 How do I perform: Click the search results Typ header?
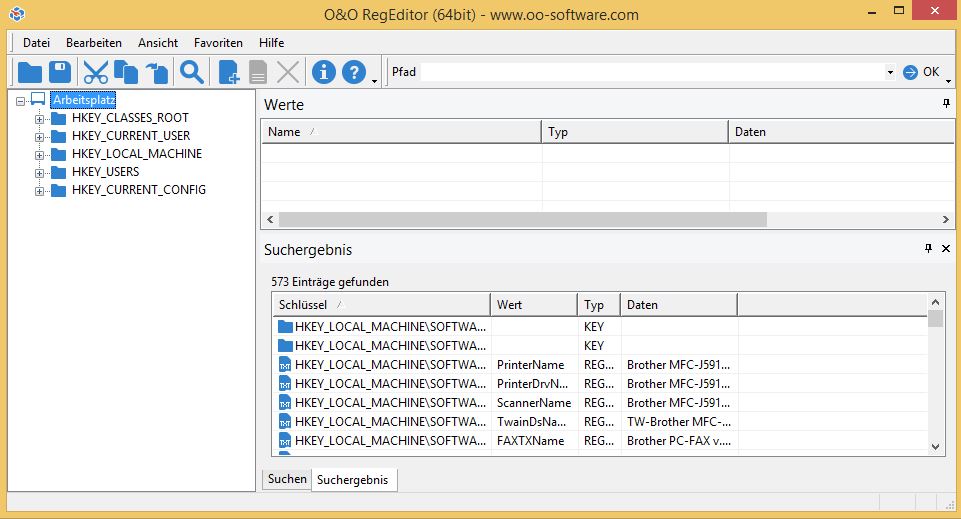[599, 305]
